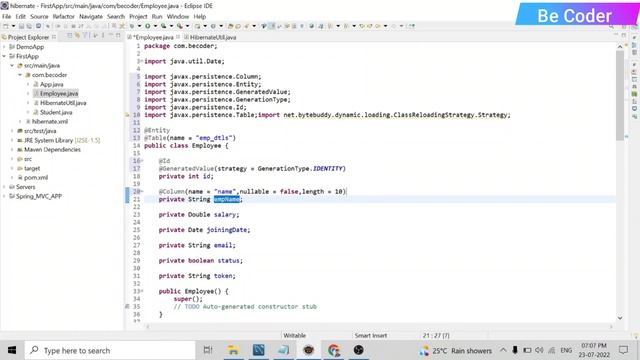640x360 pixels.
Task: Click the Coverage run toolbar icon
Action: [x=164, y=26]
